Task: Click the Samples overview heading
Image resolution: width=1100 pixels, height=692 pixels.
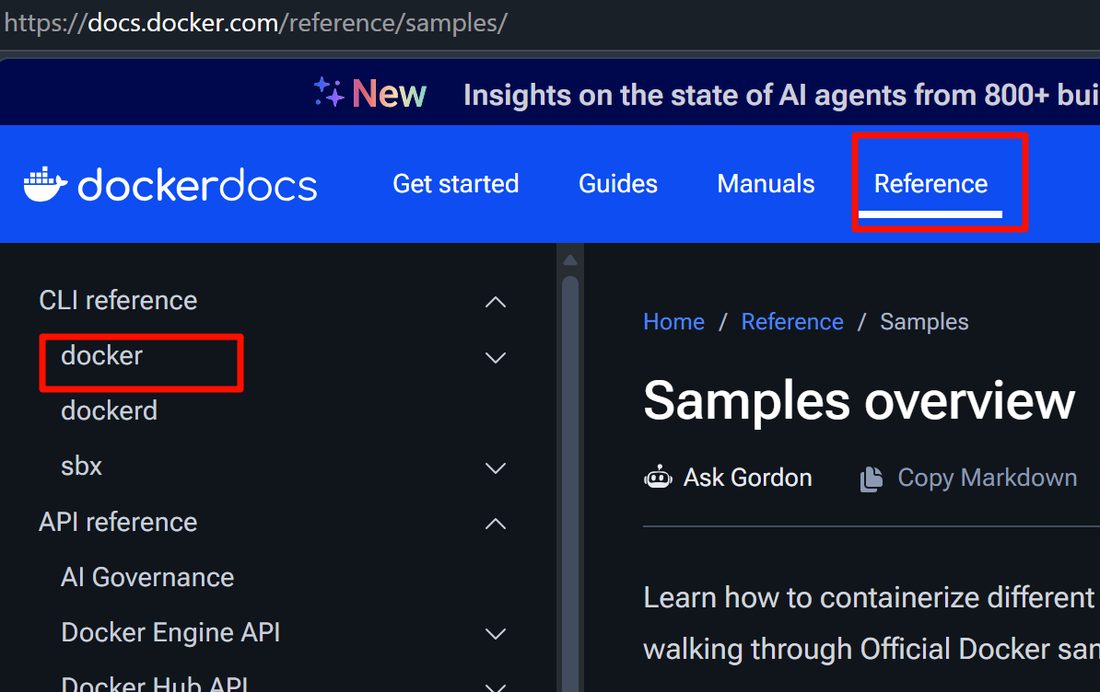Action: pyautogui.click(x=859, y=401)
